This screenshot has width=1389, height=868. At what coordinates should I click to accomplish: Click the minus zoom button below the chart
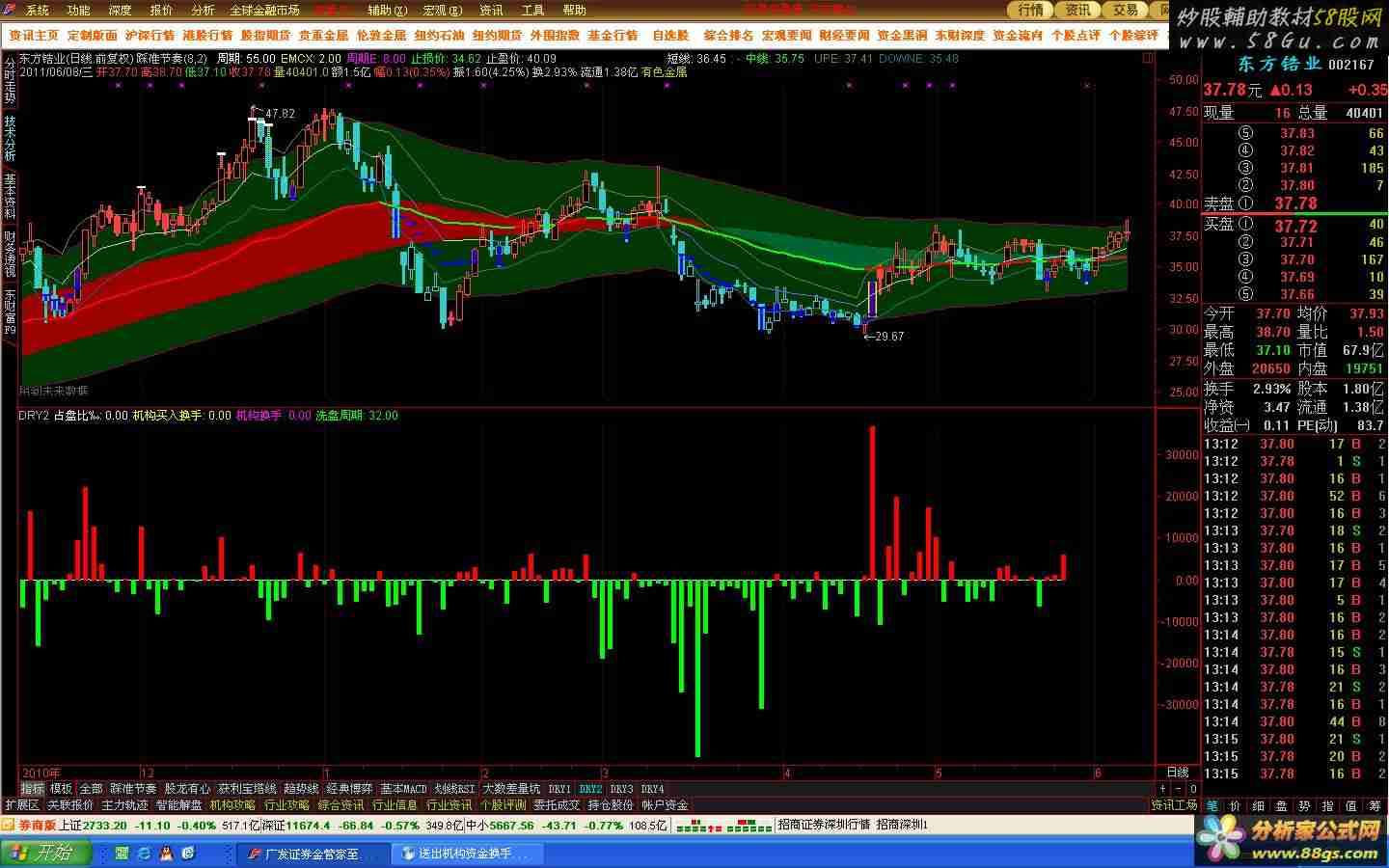1178,789
